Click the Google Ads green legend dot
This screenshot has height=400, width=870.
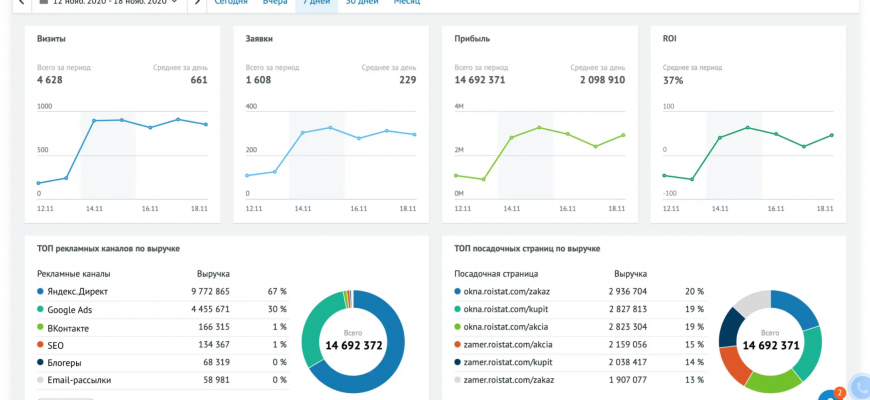pos(40,309)
